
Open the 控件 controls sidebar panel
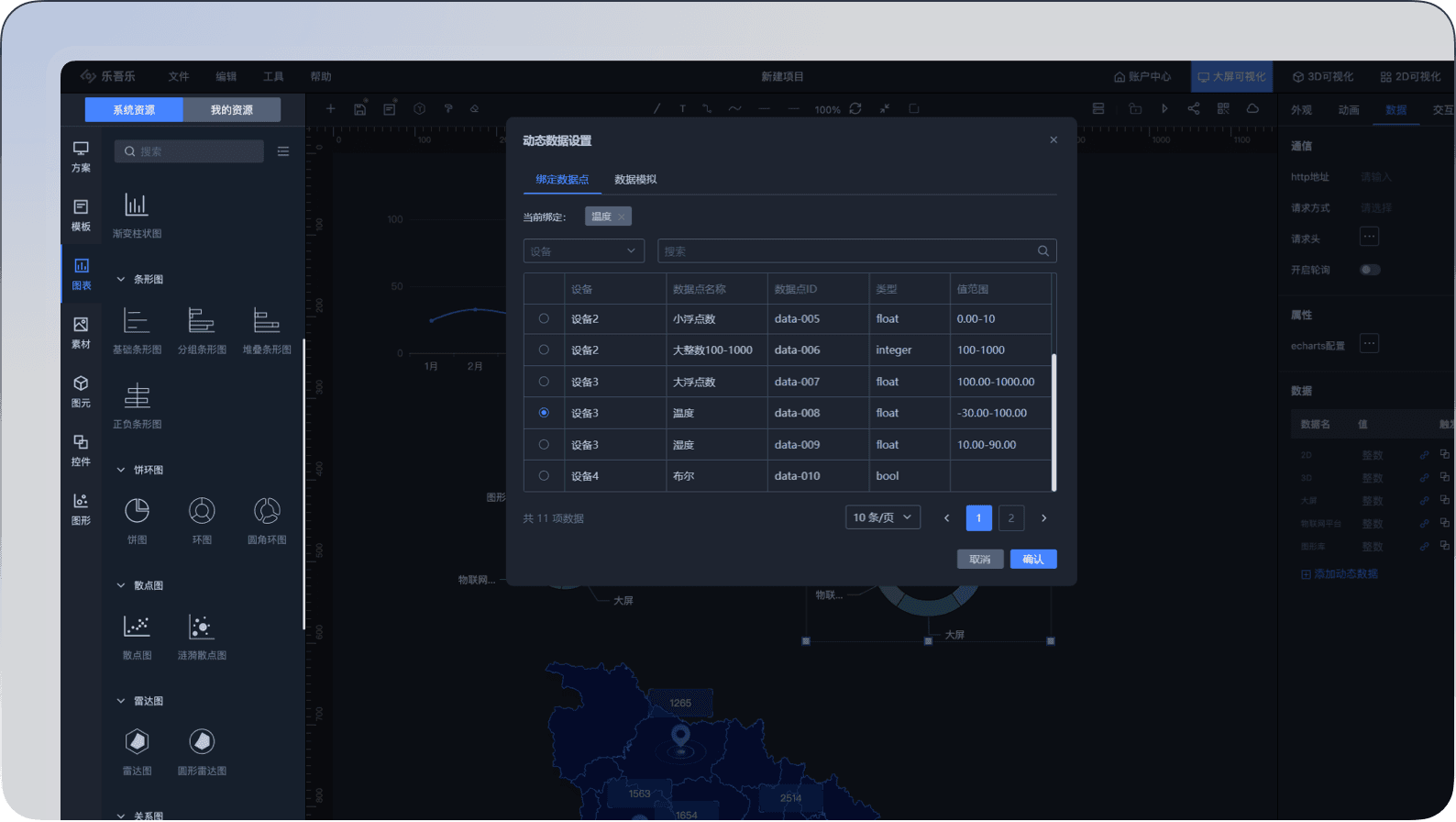click(x=81, y=450)
